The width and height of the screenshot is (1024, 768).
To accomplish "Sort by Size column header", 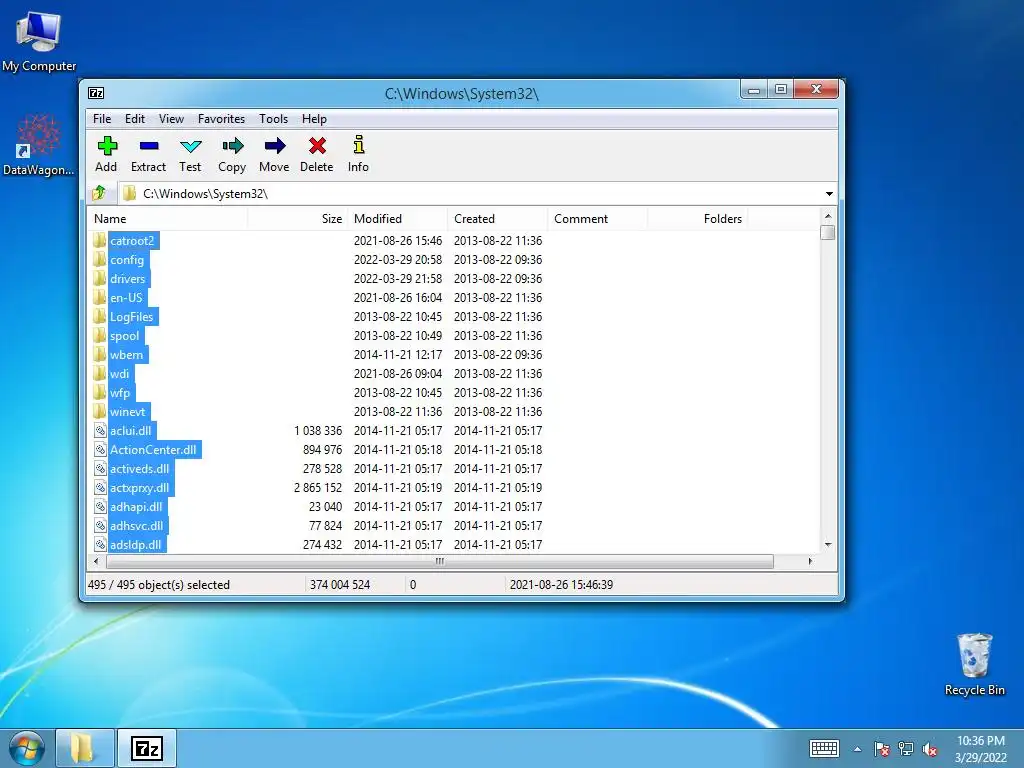I will pos(298,219).
